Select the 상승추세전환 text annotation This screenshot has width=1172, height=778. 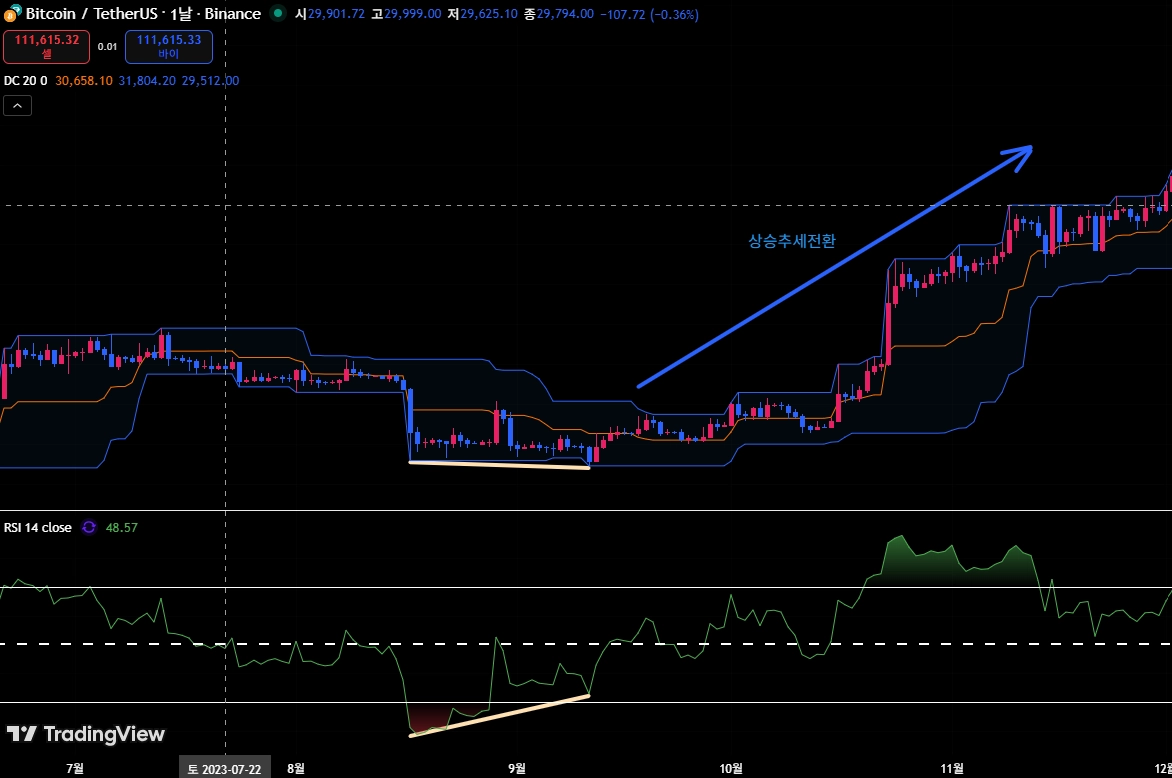[792, 241]
